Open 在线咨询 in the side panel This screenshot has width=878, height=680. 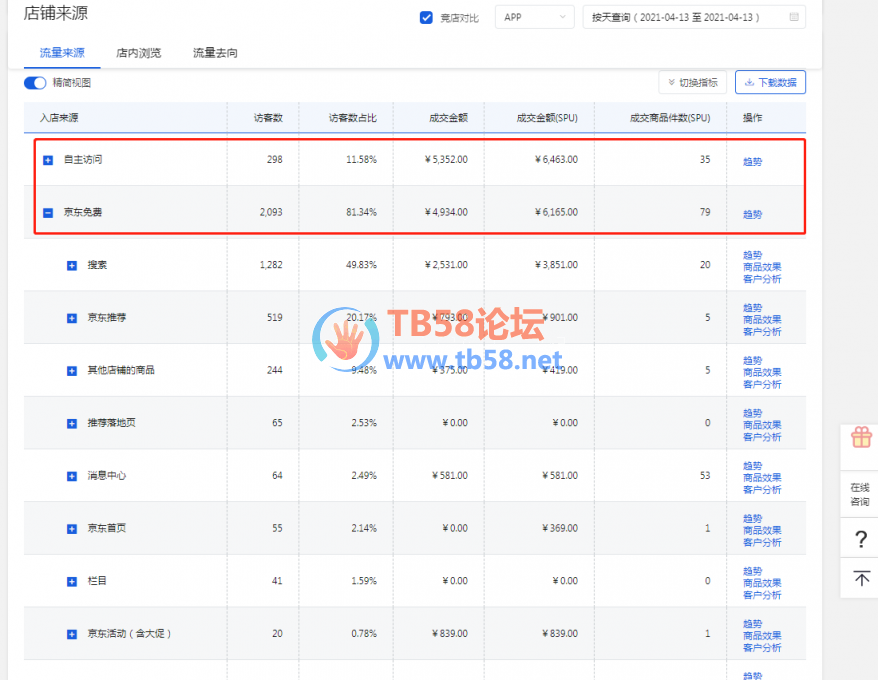click(860, 495)
